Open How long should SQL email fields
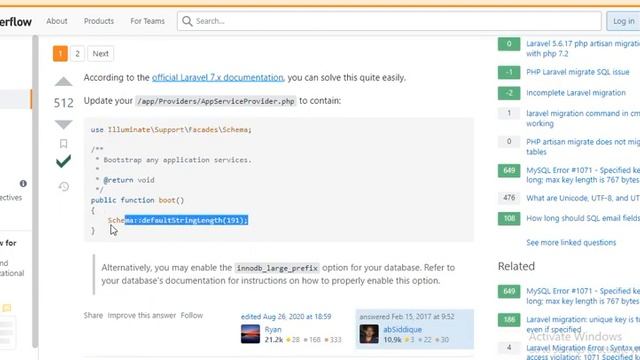640x360 pixels. point(583,218)
